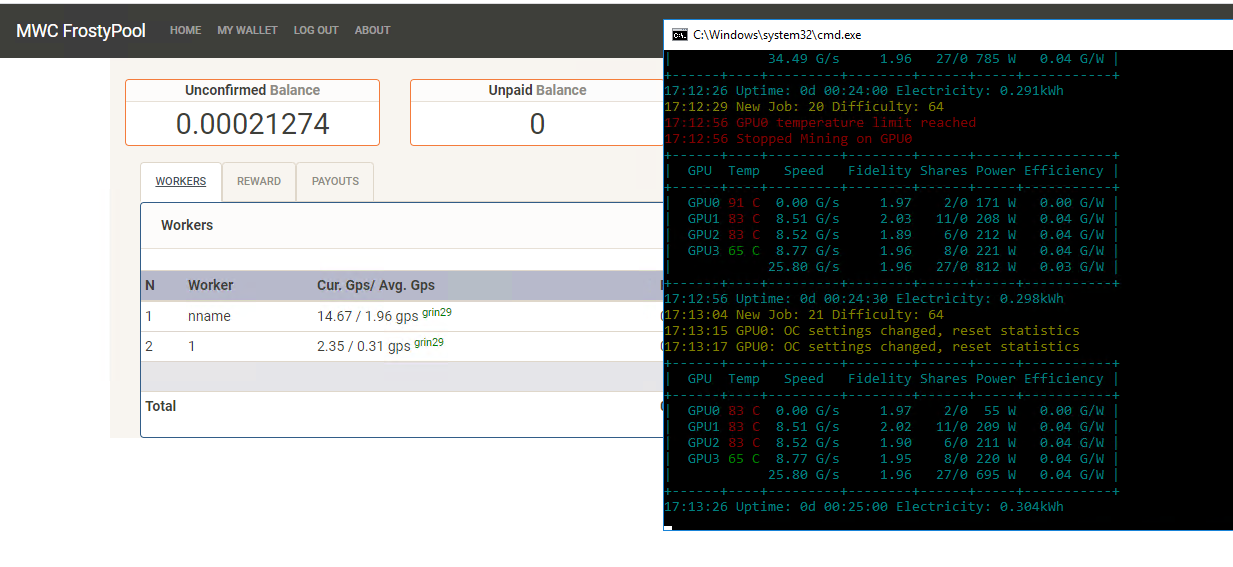Click the 34.49 G/s total line
The image size is (1233, 567).
pos(892,59)
